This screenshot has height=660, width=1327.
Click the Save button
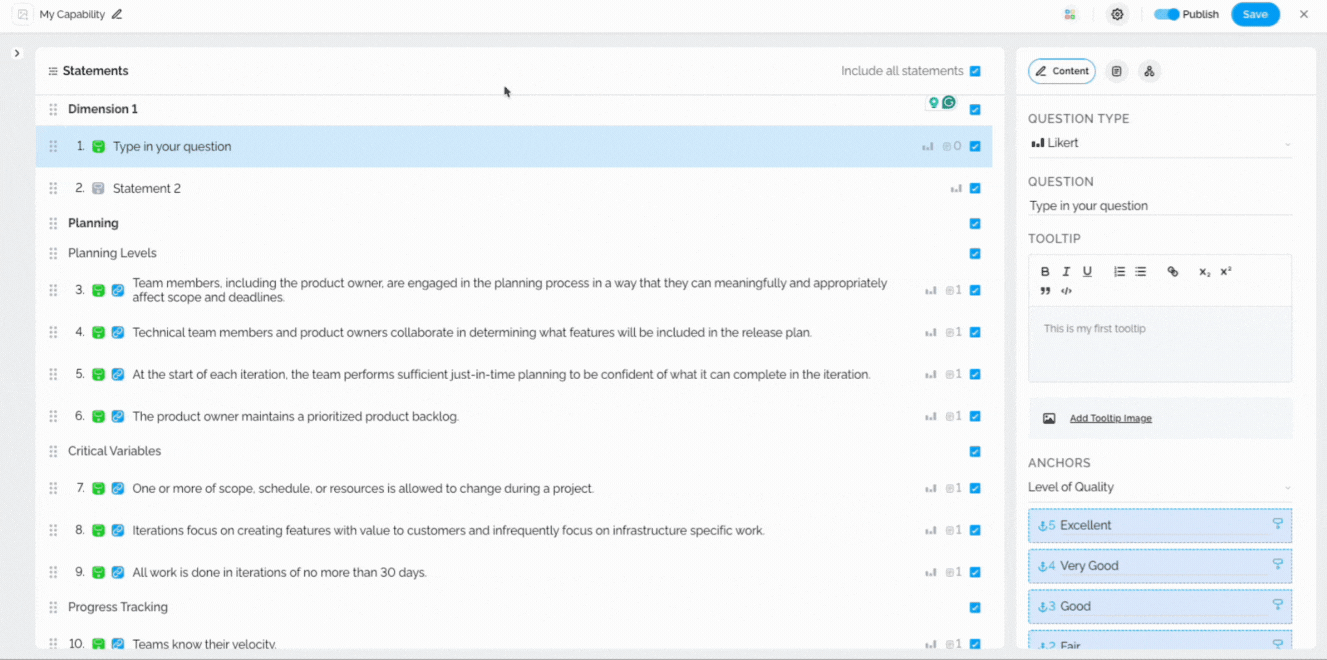[x=1255, y=15]
